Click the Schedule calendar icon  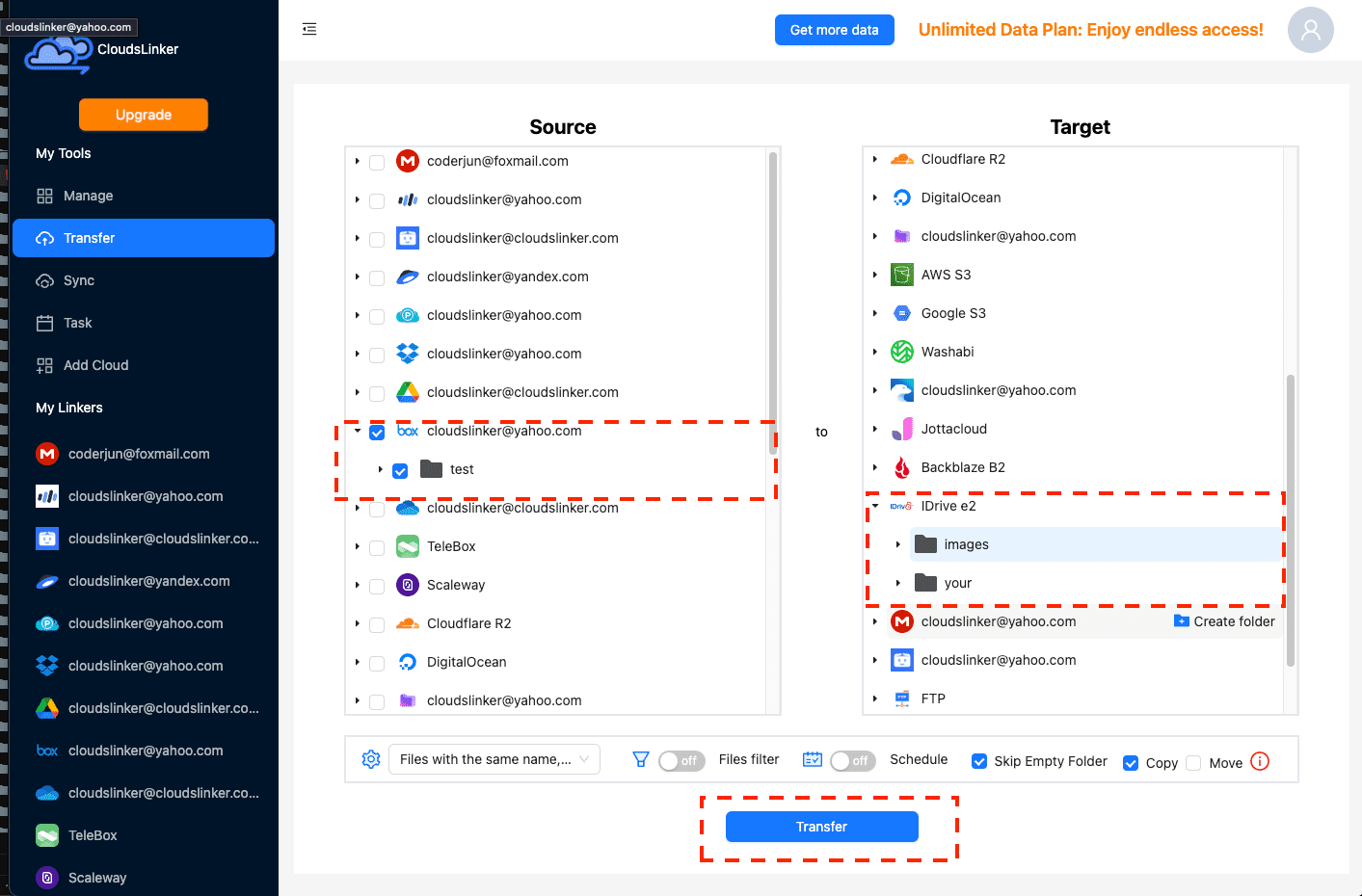click(813, 759)
